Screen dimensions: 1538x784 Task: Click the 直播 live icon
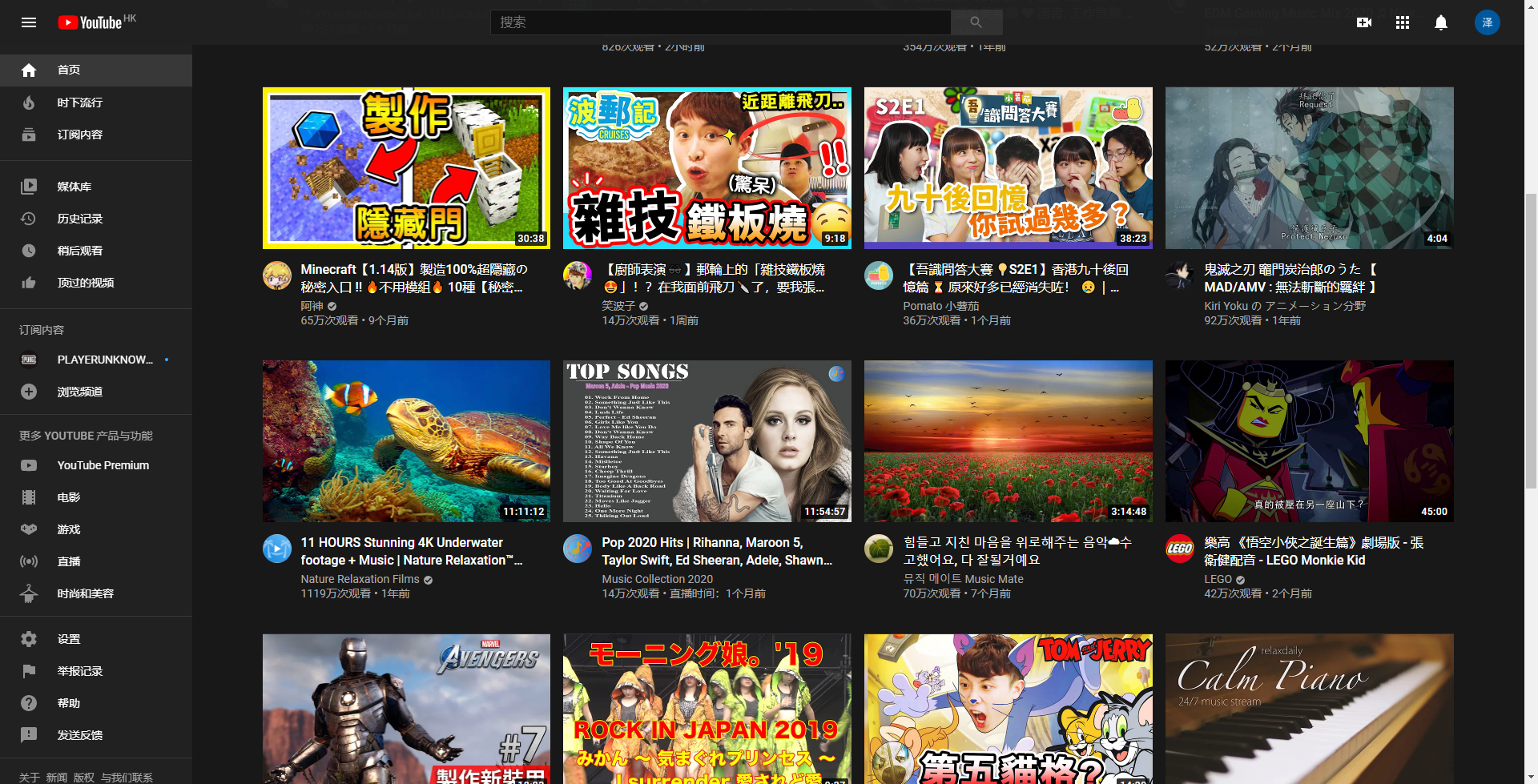29,561
